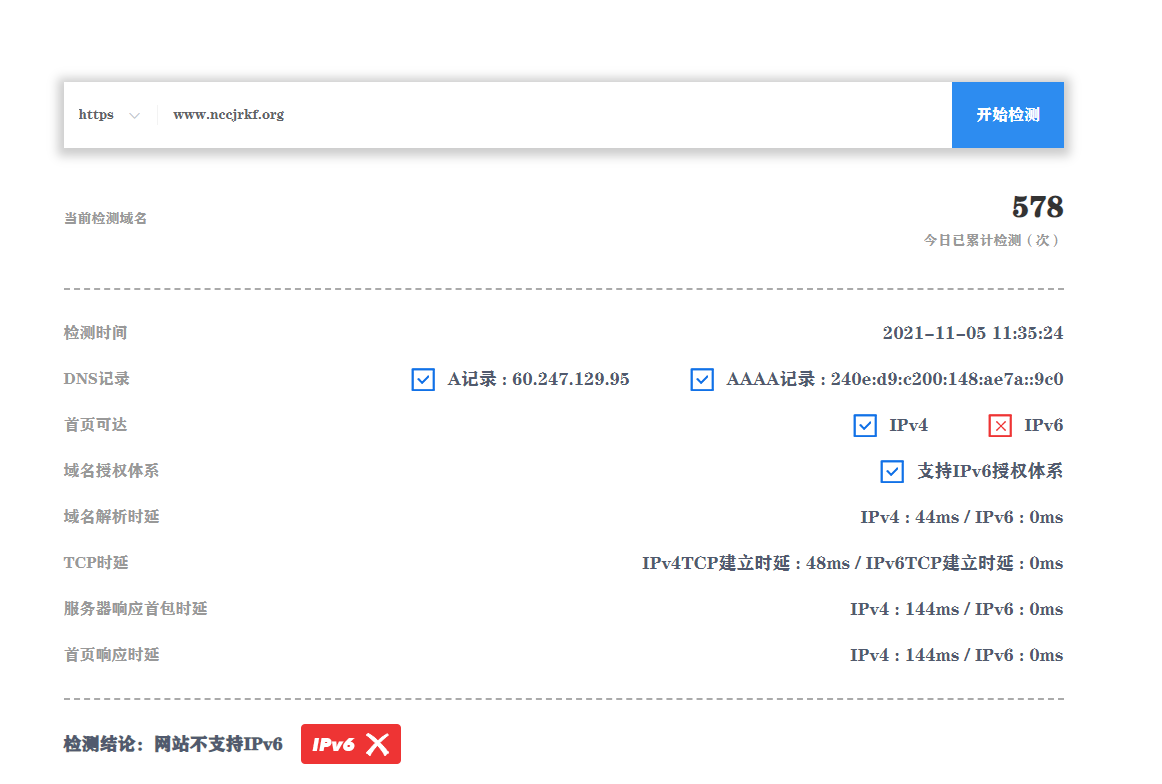
Task: Click the red IPv6 conclusion badge
Action: (351, 744)
